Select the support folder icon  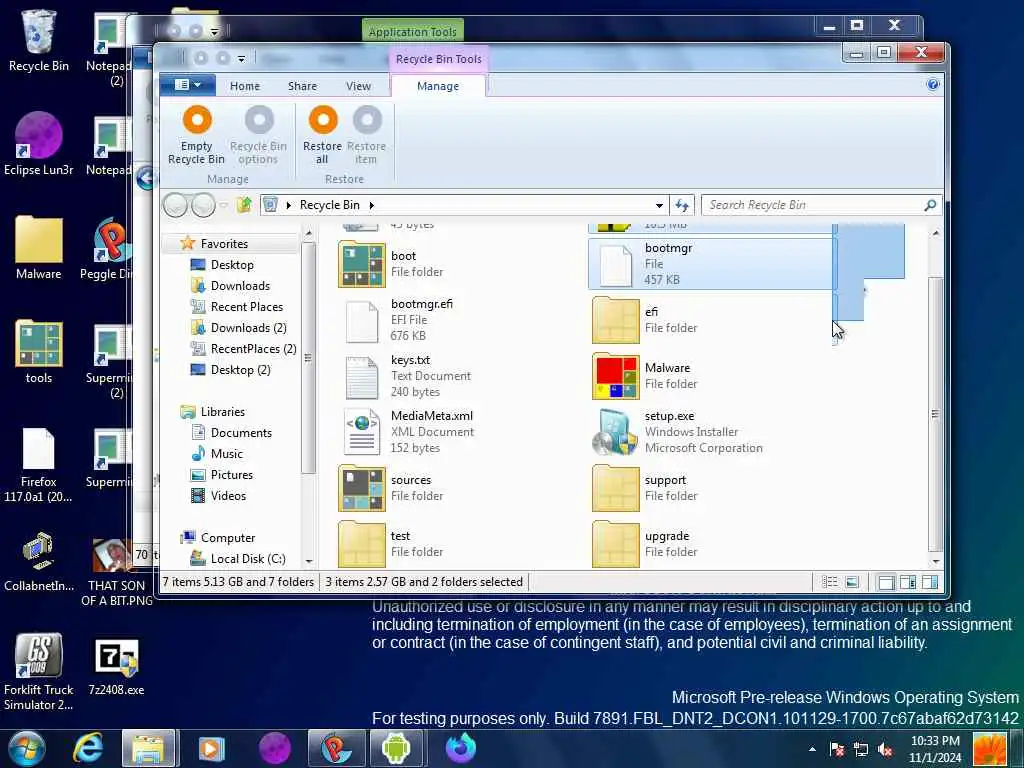point(615,488)
